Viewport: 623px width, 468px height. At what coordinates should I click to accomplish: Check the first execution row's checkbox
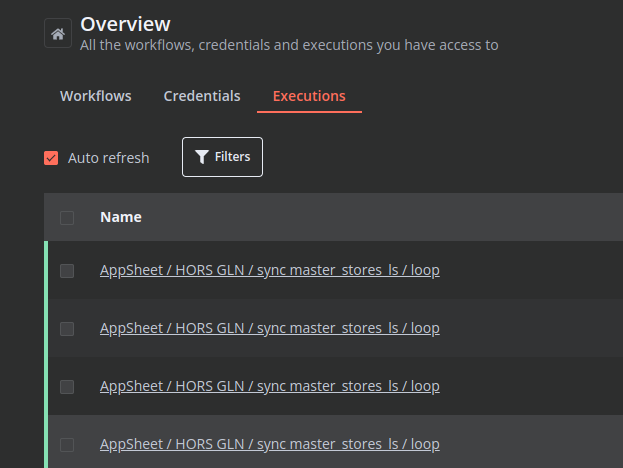(x=67, y=271)
